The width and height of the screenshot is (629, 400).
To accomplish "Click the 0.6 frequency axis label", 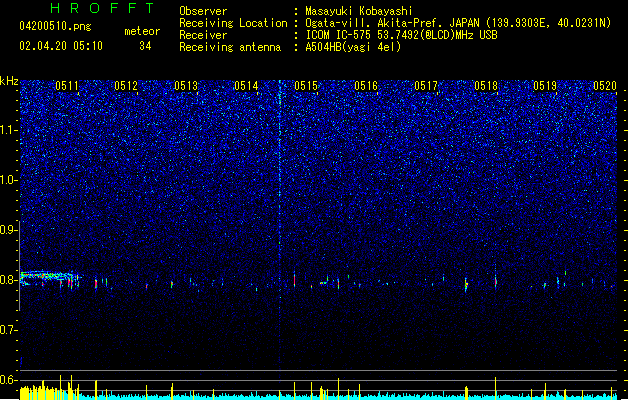I will (x=9, y=380).
